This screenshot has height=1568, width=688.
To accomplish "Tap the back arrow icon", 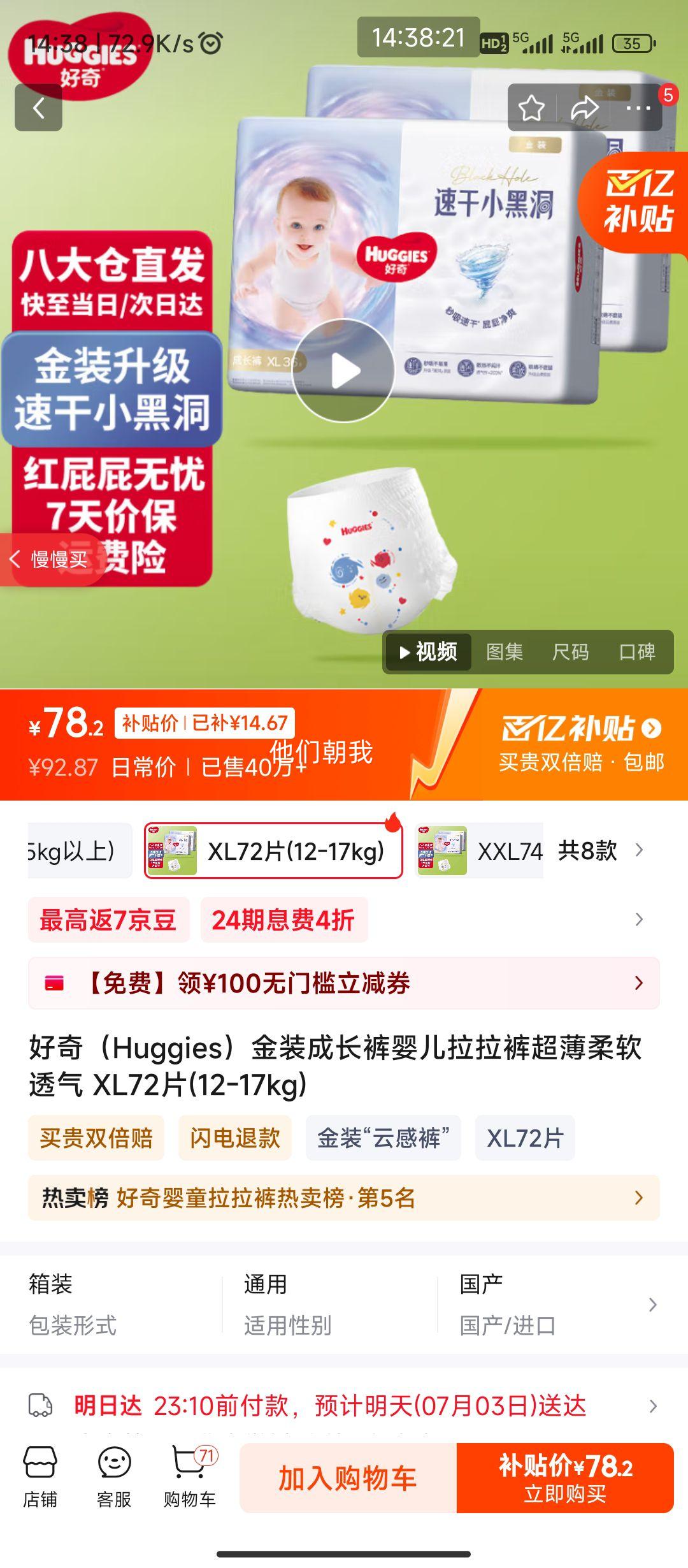I will pos(38,108).
